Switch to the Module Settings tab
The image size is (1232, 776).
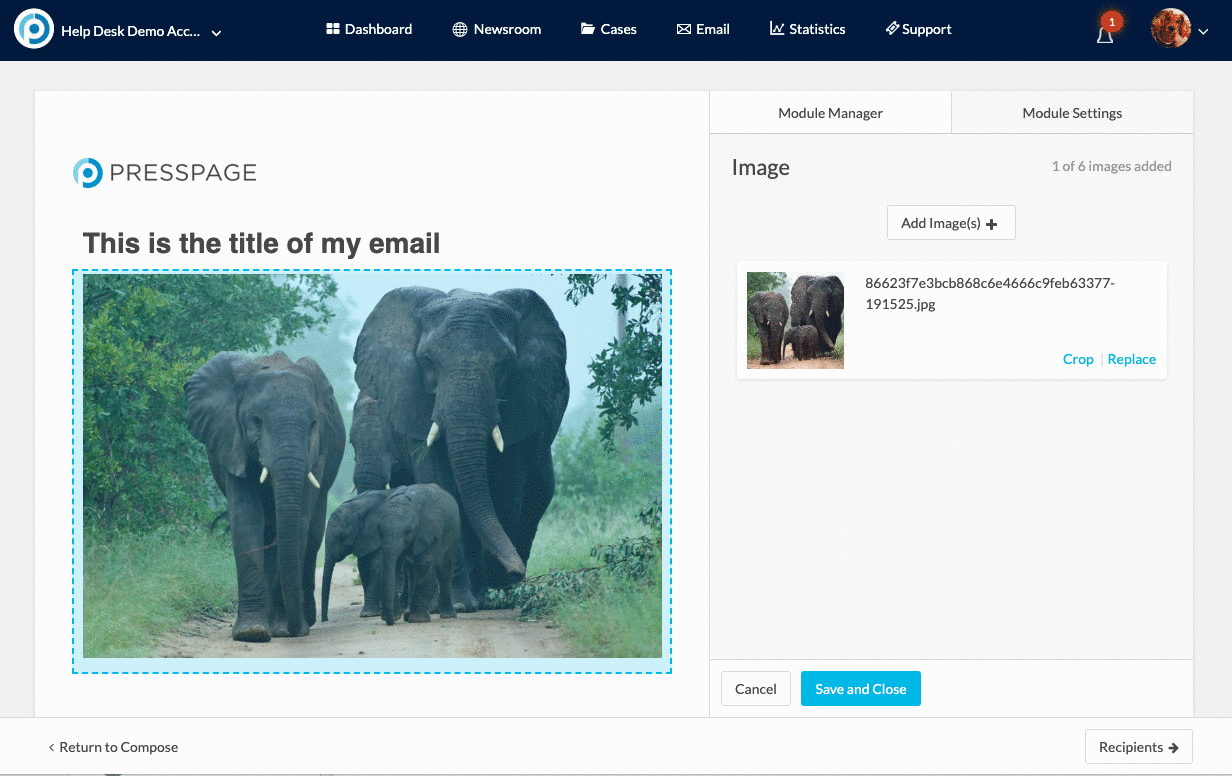[1072, 113]
